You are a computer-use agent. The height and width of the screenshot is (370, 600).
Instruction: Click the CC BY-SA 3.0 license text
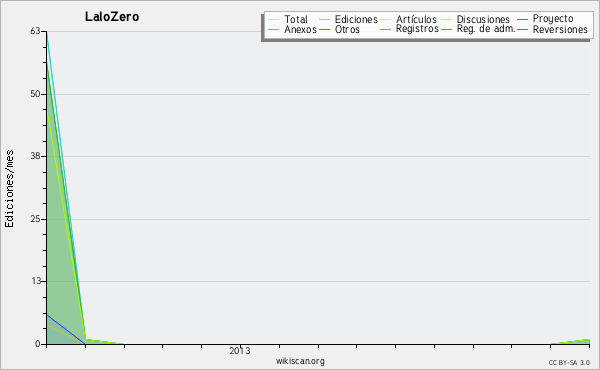(x=569, y=362)
